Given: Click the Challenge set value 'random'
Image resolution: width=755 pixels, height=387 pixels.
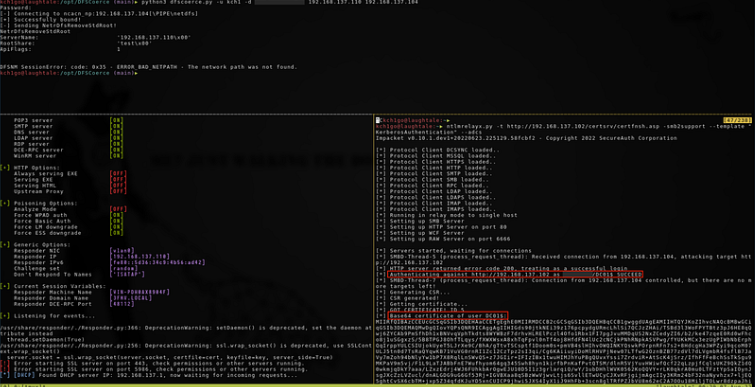Looking at the screenshot, I should click(123, 268).
